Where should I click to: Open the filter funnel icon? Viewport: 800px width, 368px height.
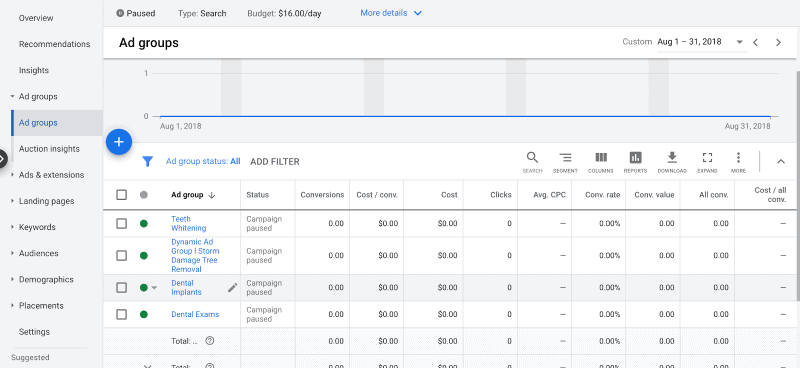point(147,162)
